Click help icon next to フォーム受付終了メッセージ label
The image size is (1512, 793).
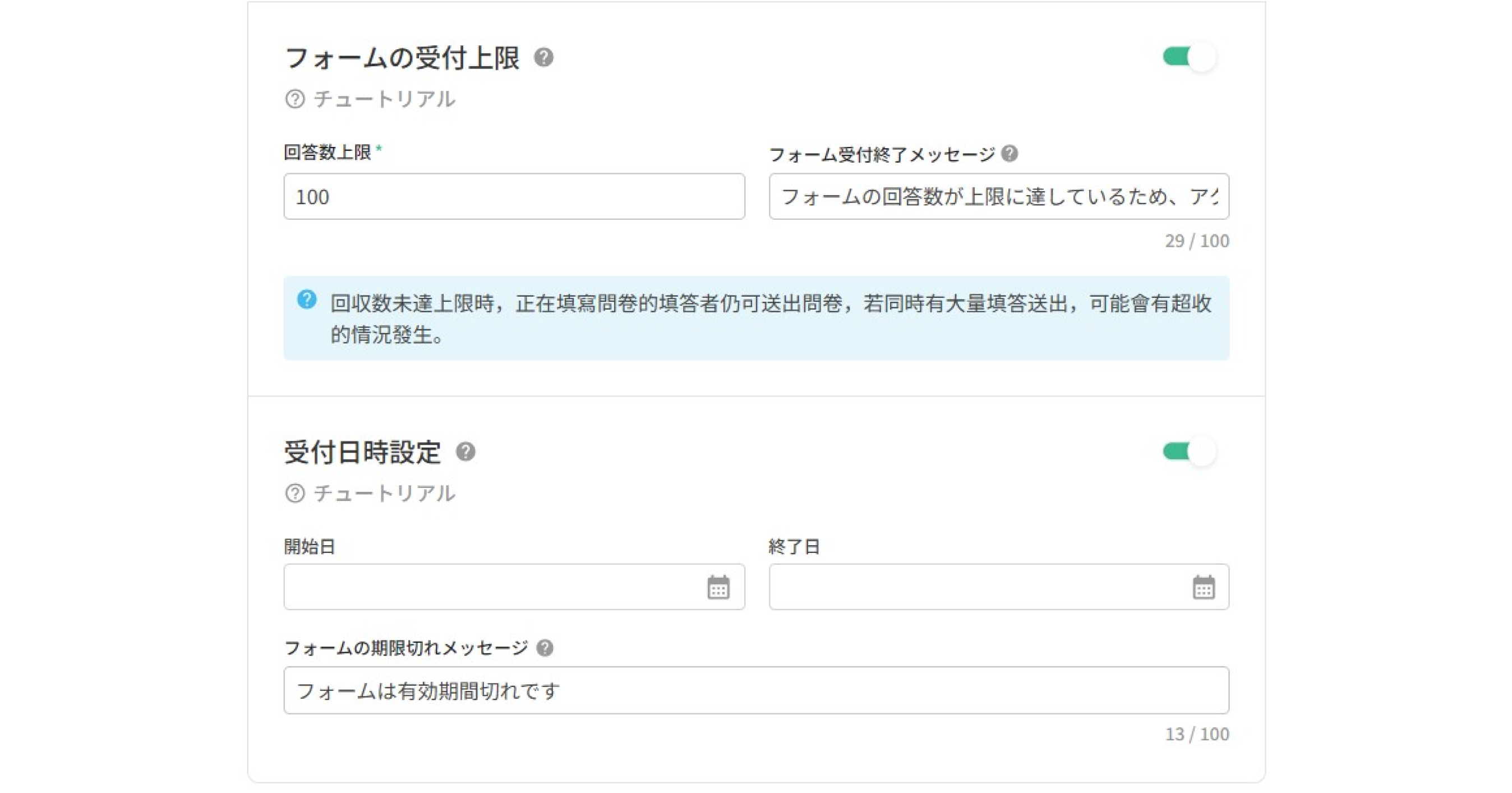tap(1009, 154)
